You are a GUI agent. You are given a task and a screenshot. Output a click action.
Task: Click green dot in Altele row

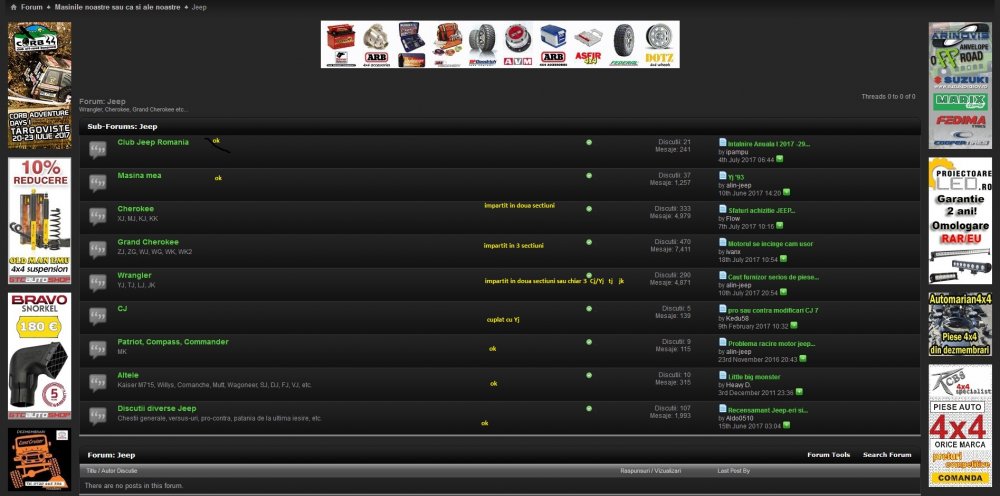click(589, 376)
